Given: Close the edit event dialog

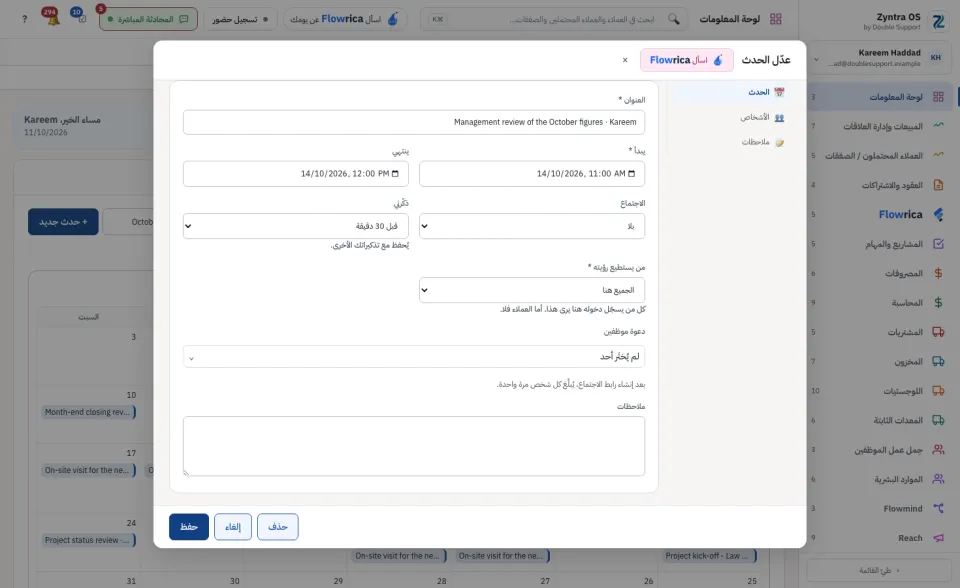Looking at the screenshot, I should point(624,60).
